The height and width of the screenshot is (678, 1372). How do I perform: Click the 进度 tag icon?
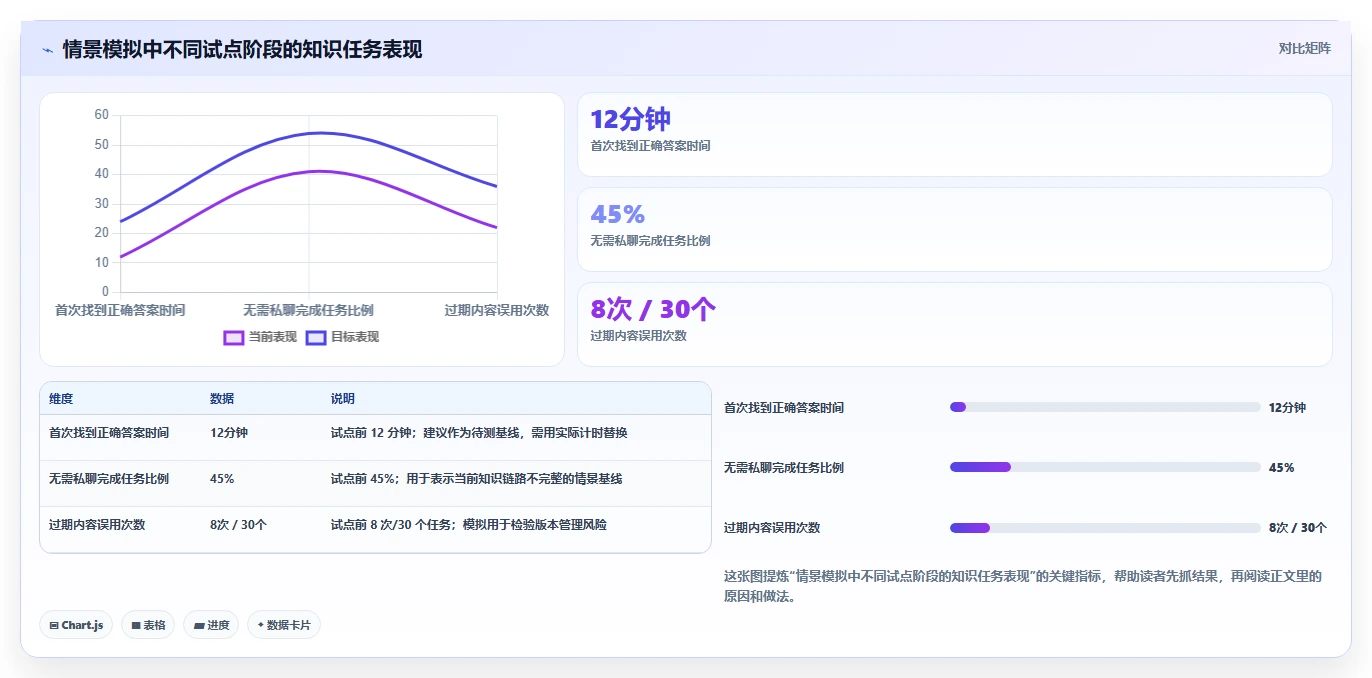point(199,625)
